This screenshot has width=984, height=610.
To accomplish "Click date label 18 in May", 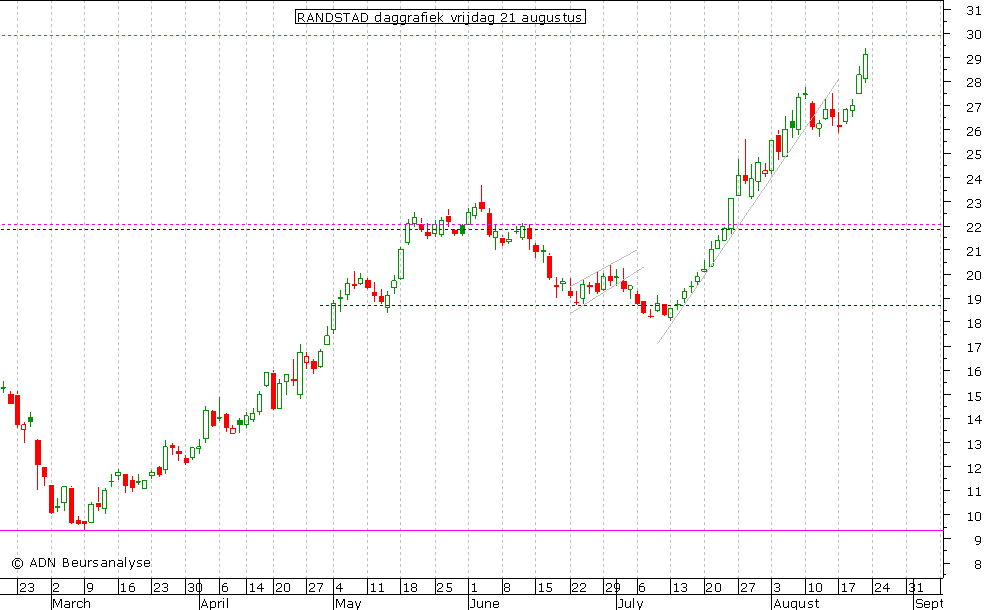I will coord(410,587).
